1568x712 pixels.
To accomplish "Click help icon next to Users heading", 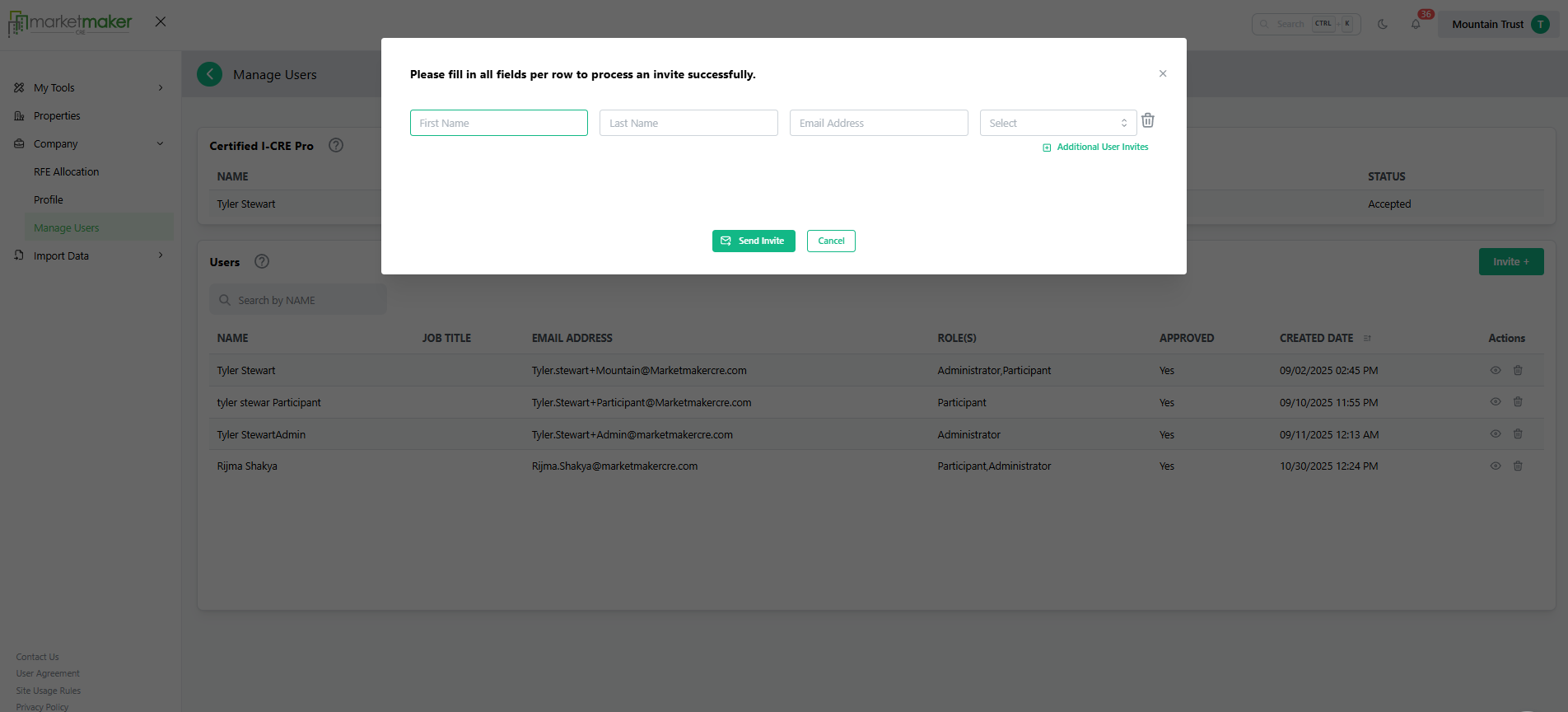I will tap(262, 262).
